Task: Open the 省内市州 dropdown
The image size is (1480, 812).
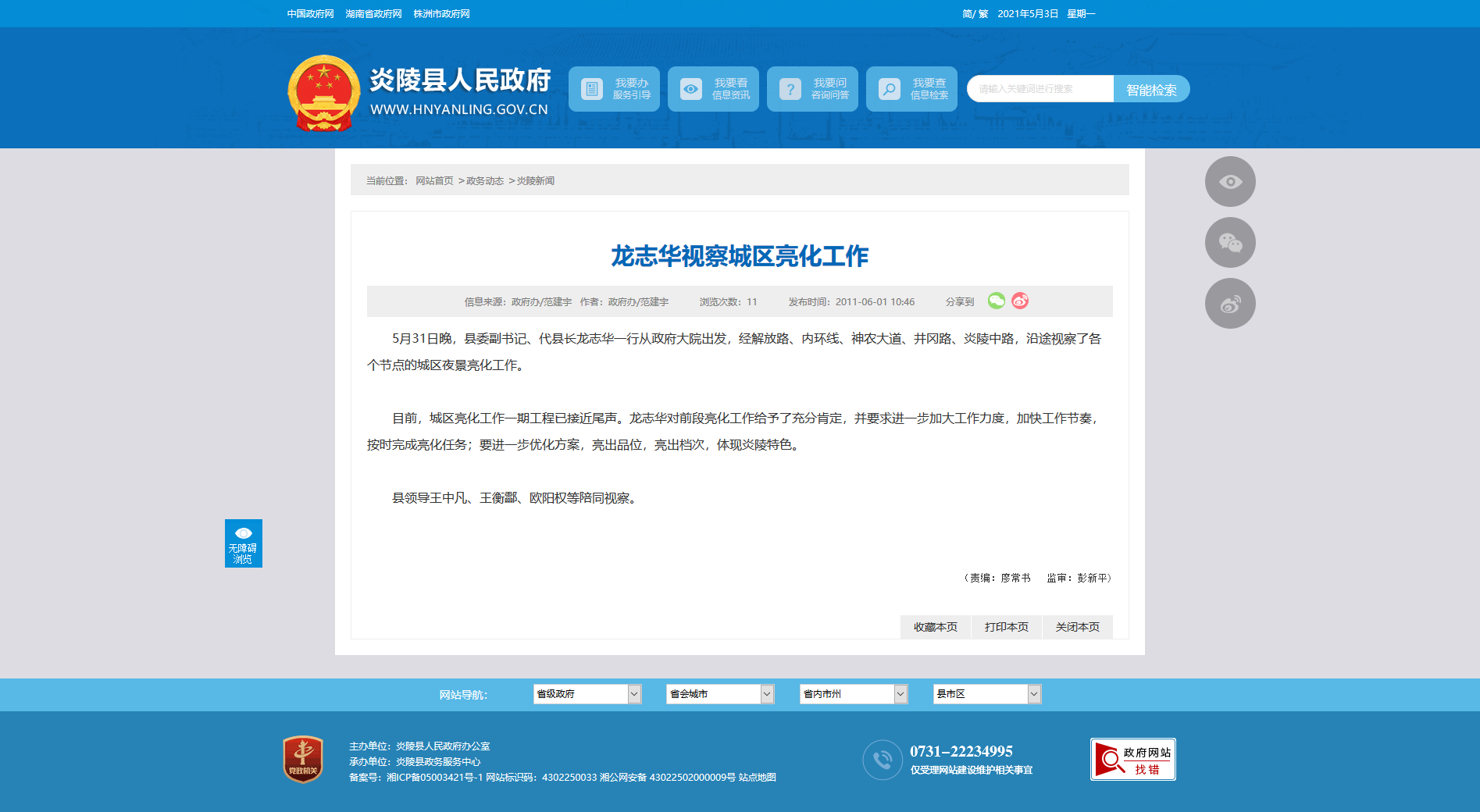Action: pos(854,694)
